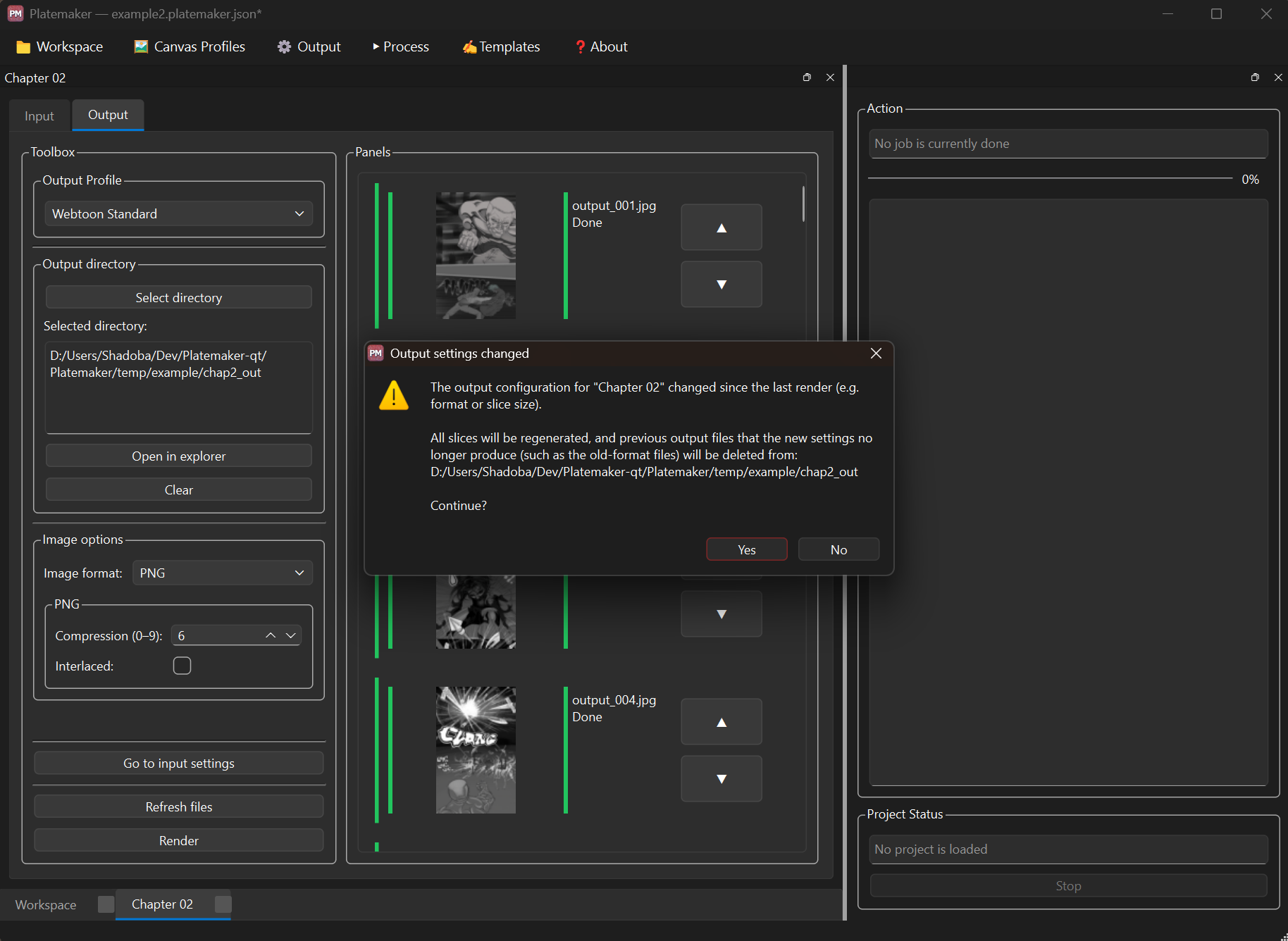The width and height of the screenshot is (1288, 941).
Task: Click Refresh files button
Action: click(179, 806)
